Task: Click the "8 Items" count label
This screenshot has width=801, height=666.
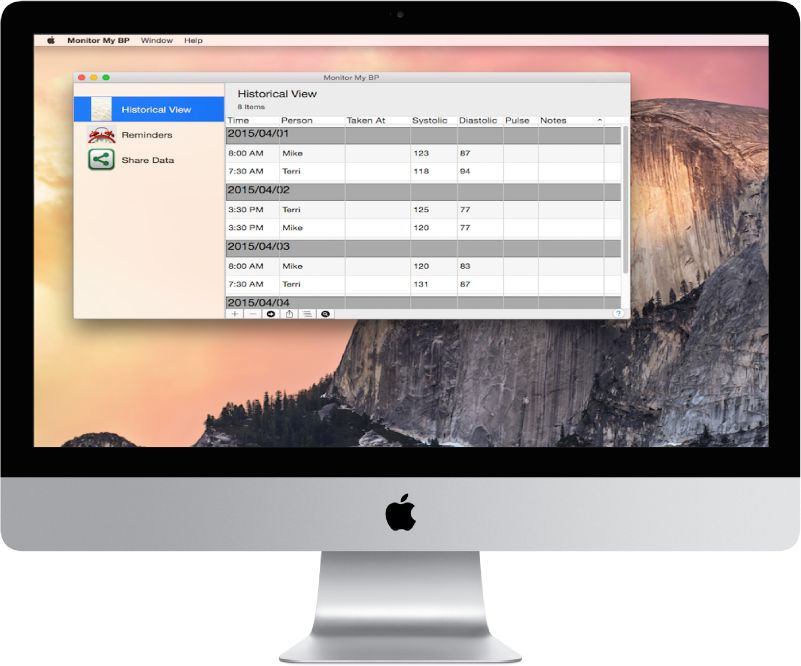Action: (251, 107)
